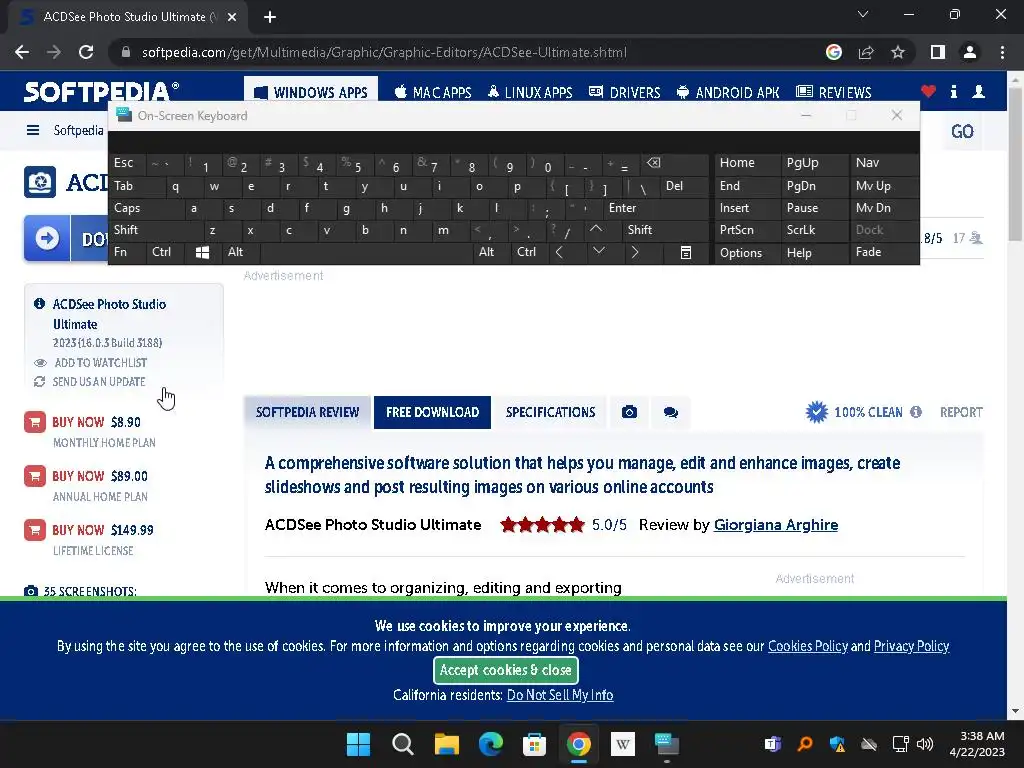Click the context menu key on On-Screen Keyboard
The width and height of the screenshot is (1024, 768).
pos(686,252)
